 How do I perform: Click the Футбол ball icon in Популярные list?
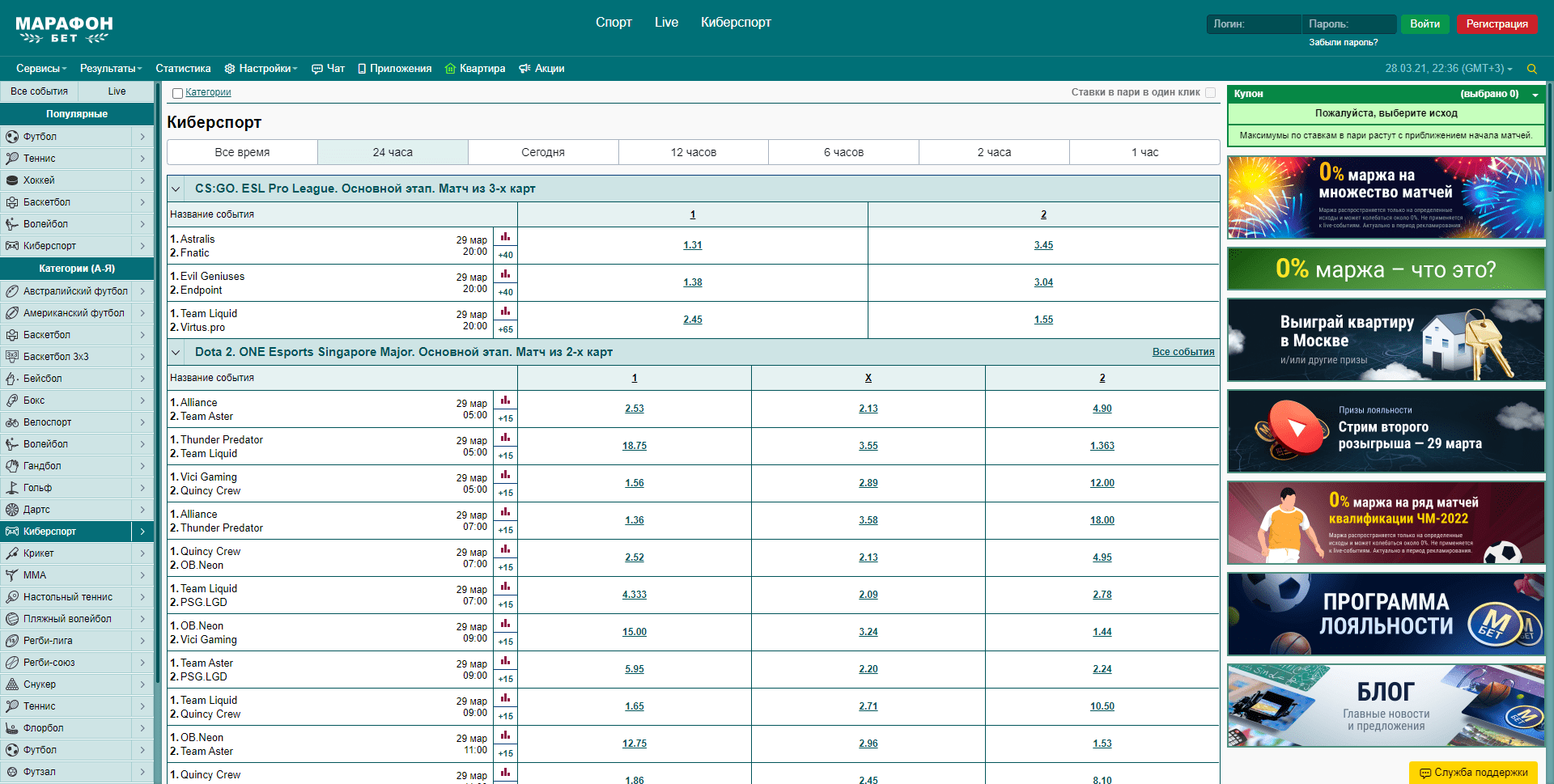point(12,137)
